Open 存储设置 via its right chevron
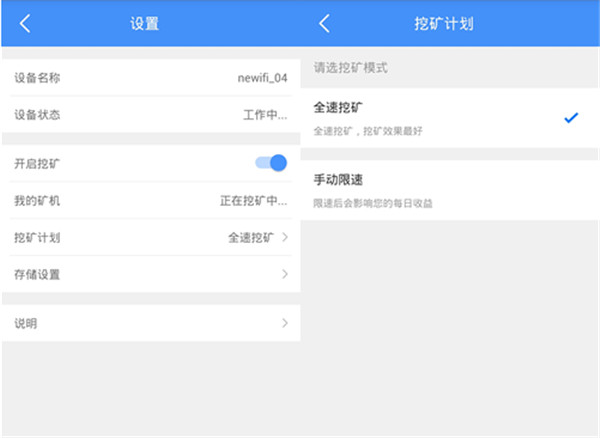Screen dimensions: 600x438 coord(285,274)
